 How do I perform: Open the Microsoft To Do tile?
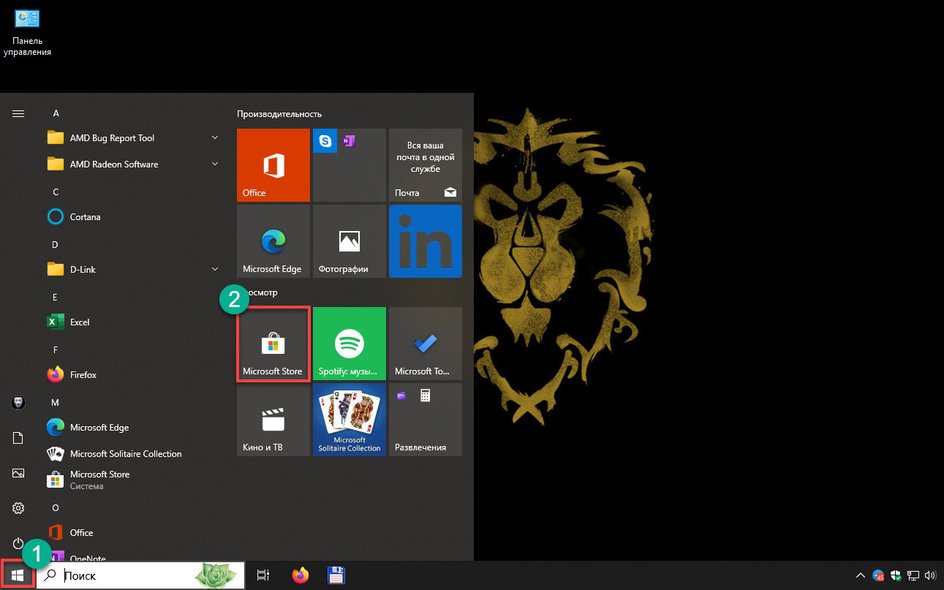pos(425,343)
